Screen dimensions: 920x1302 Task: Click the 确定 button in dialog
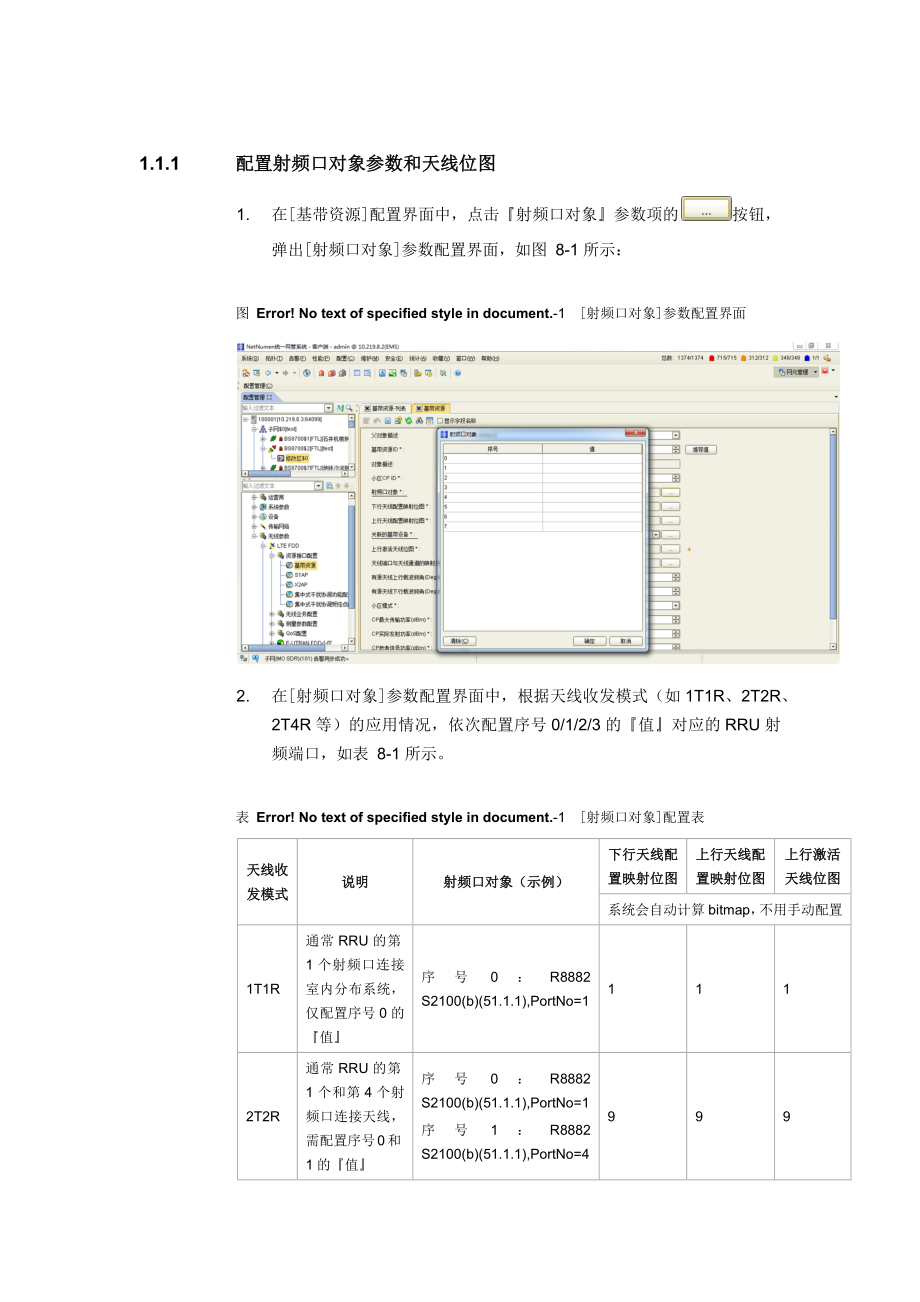[589, 640]
